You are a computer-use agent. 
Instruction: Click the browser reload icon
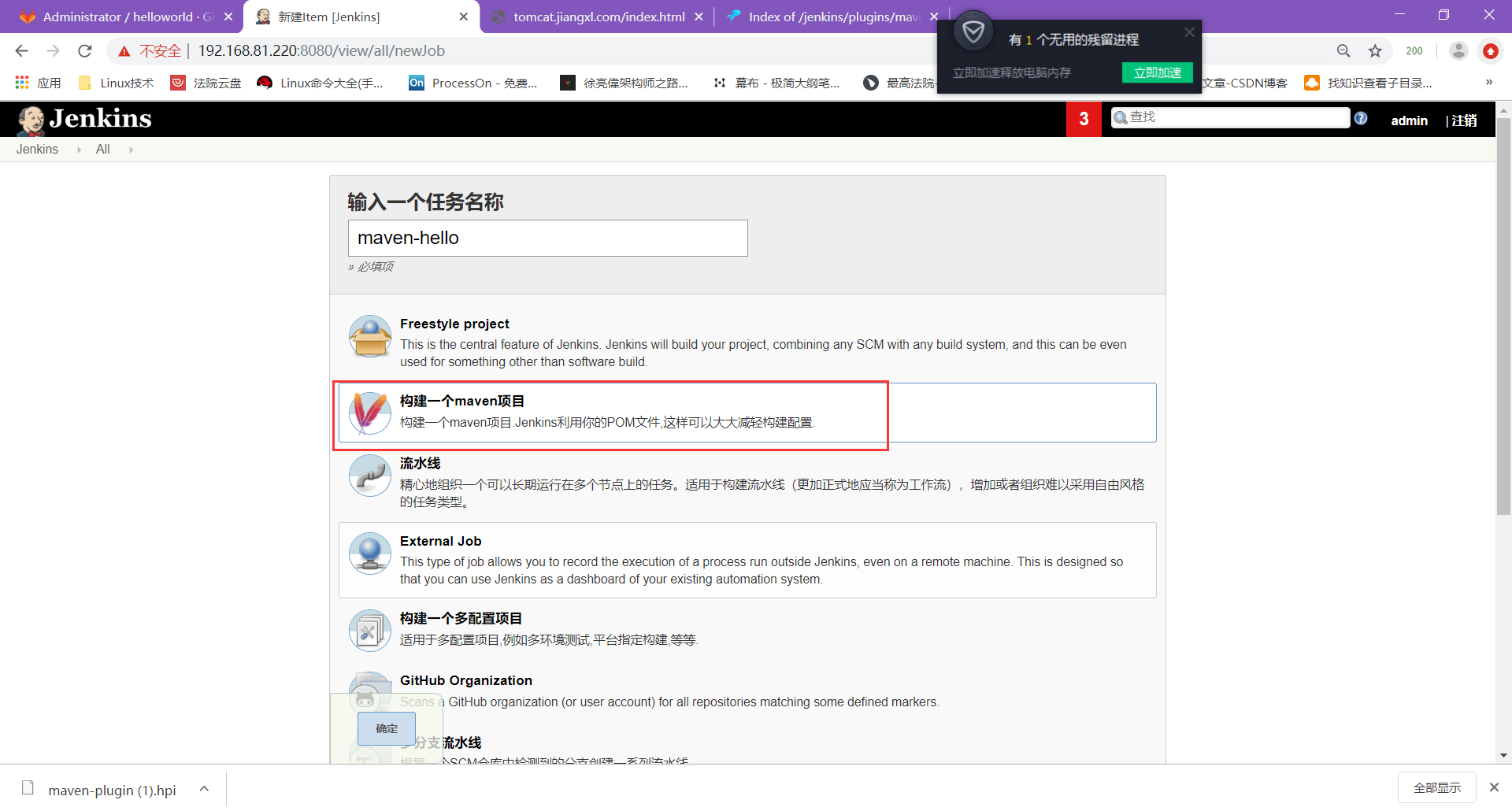[84, 50]
